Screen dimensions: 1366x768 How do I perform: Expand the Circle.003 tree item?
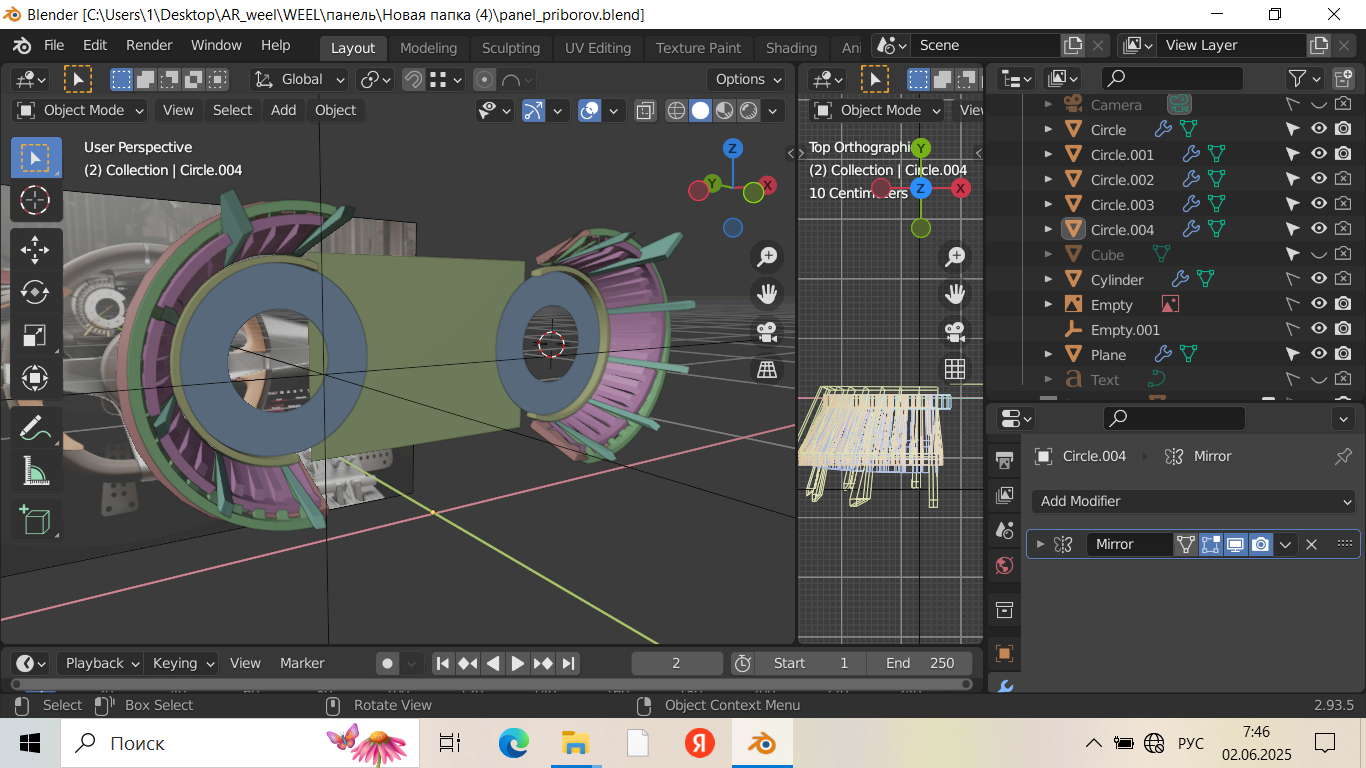(x=1048, y=205)
